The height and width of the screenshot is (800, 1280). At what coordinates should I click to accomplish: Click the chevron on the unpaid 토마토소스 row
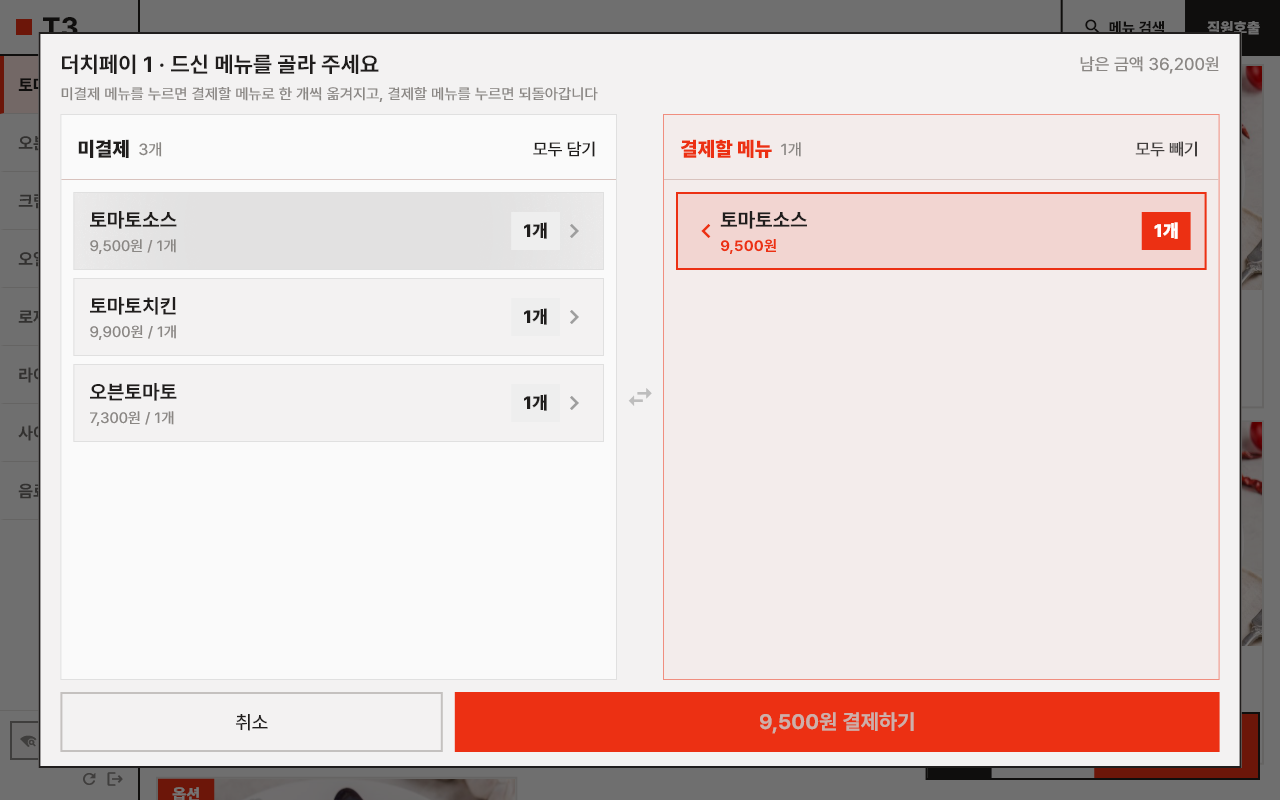pyautogui.click(x=574, y=231)
